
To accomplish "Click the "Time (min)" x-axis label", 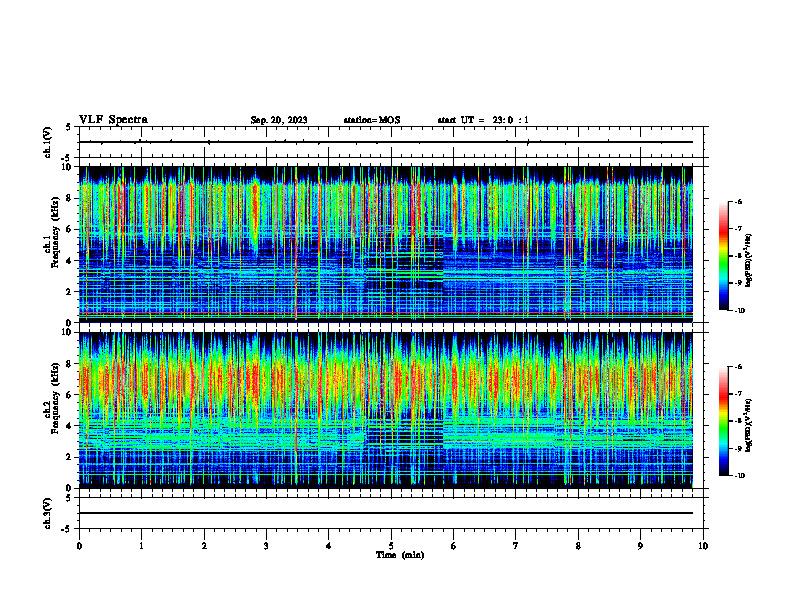I will [x=400, y=555].
